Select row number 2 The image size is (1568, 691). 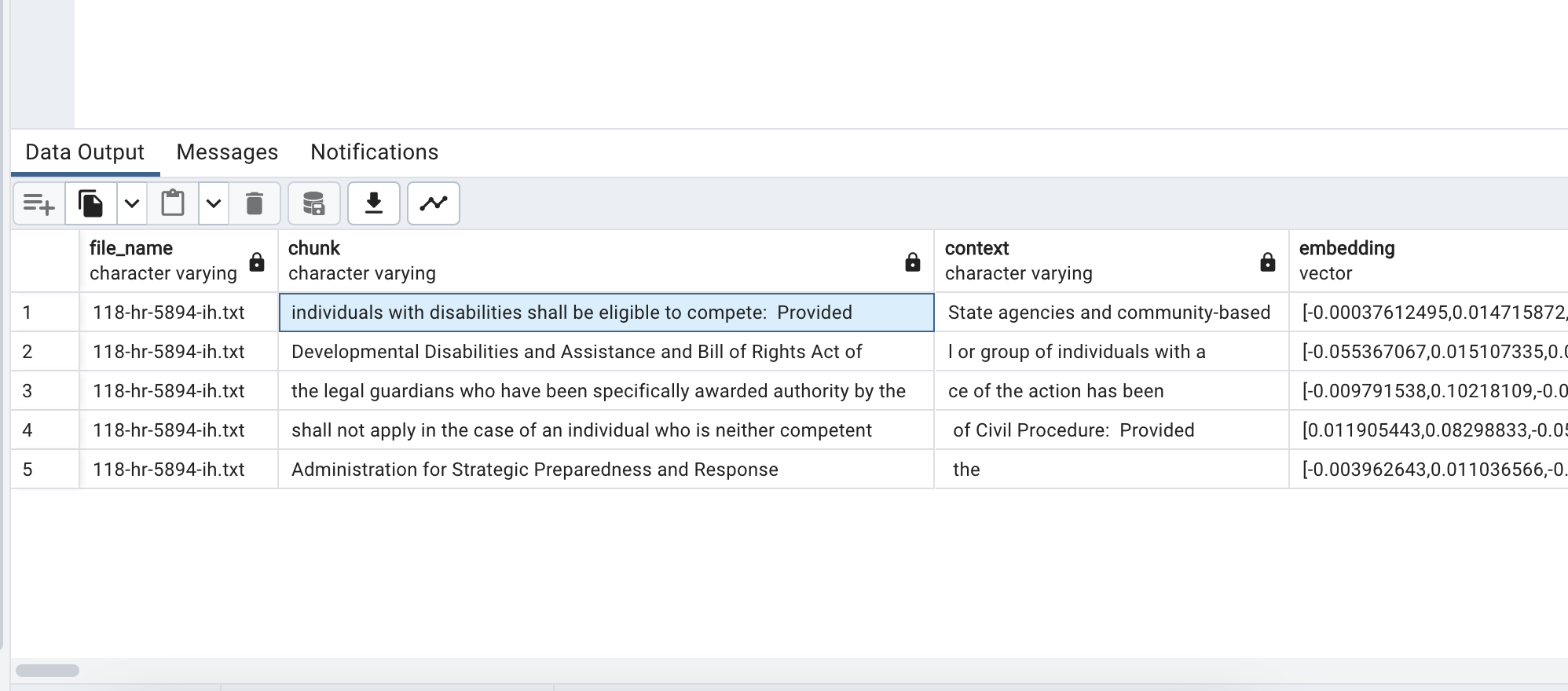[x=45, y=352]
